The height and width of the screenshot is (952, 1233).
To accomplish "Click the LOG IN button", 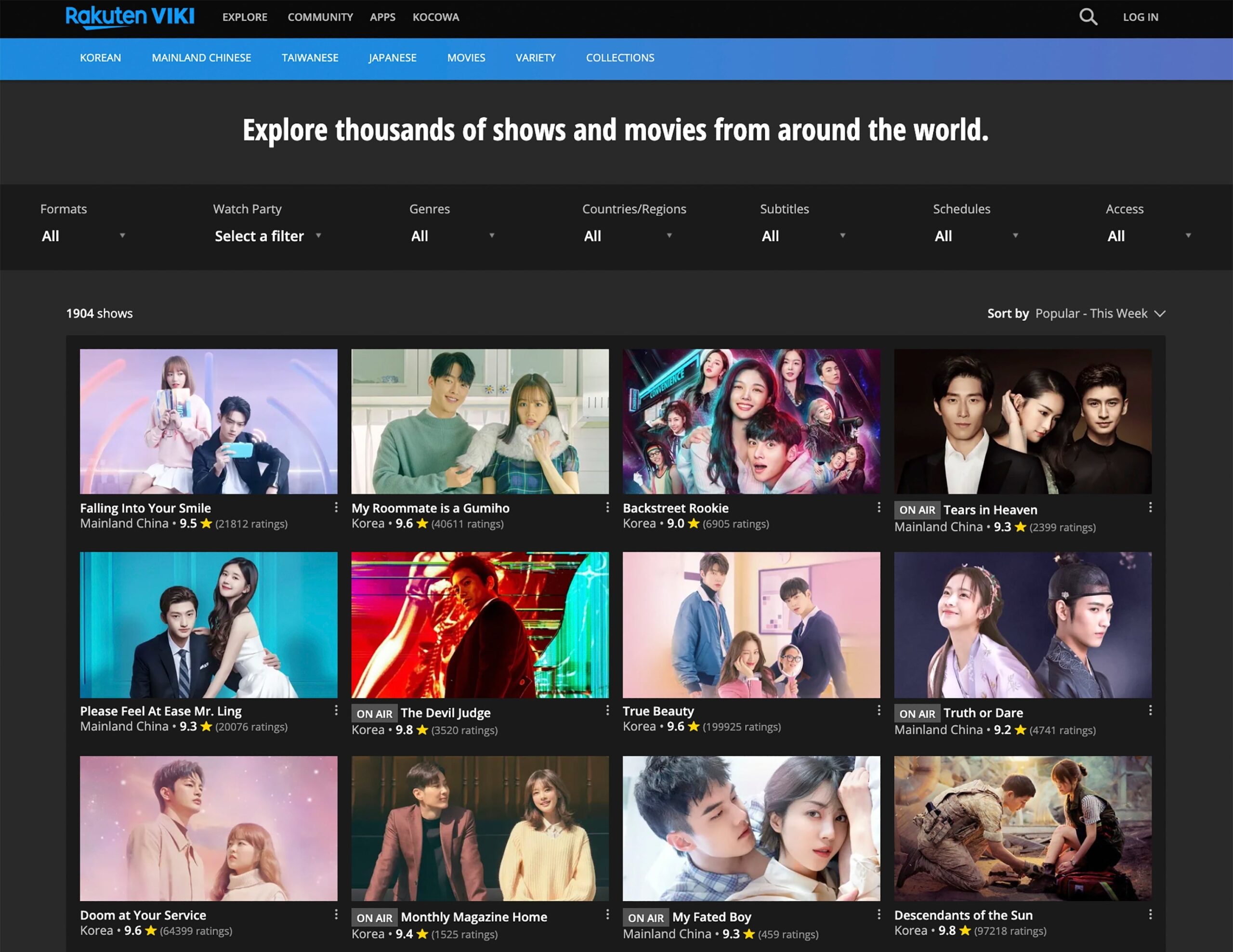I will [1141, 17].
